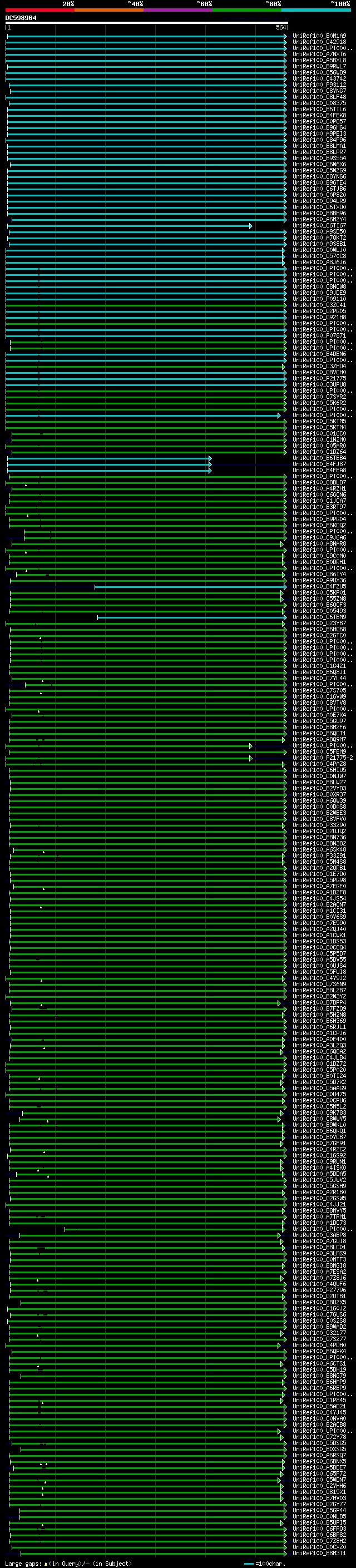Click the UniRef100_A8Q9M7 label
The width and height of the screenshot is (356, 1568).
pos(319,740)
